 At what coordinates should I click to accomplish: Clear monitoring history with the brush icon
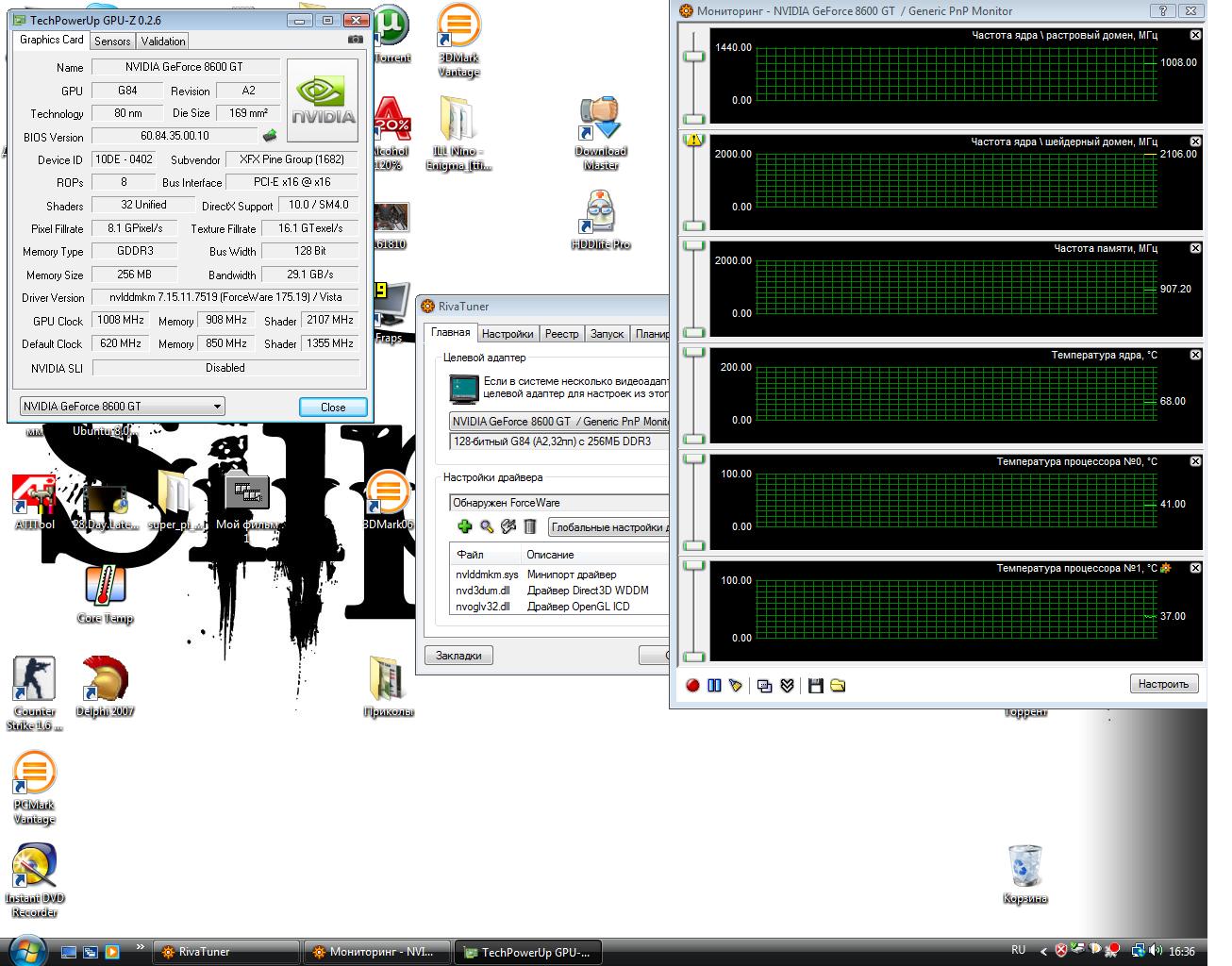(735, 685)
